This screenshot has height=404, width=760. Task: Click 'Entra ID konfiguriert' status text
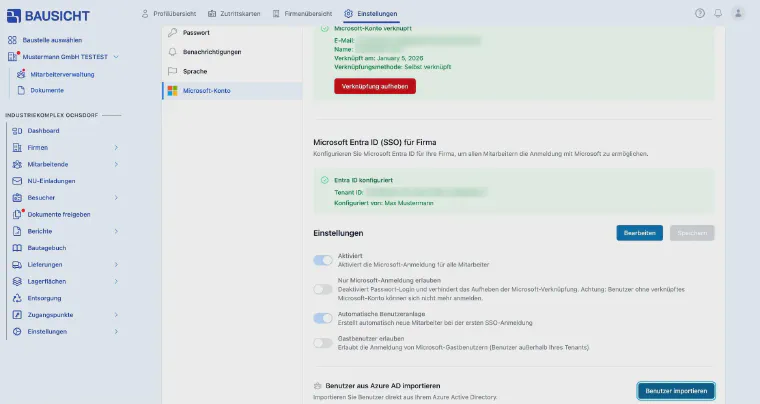364,180
